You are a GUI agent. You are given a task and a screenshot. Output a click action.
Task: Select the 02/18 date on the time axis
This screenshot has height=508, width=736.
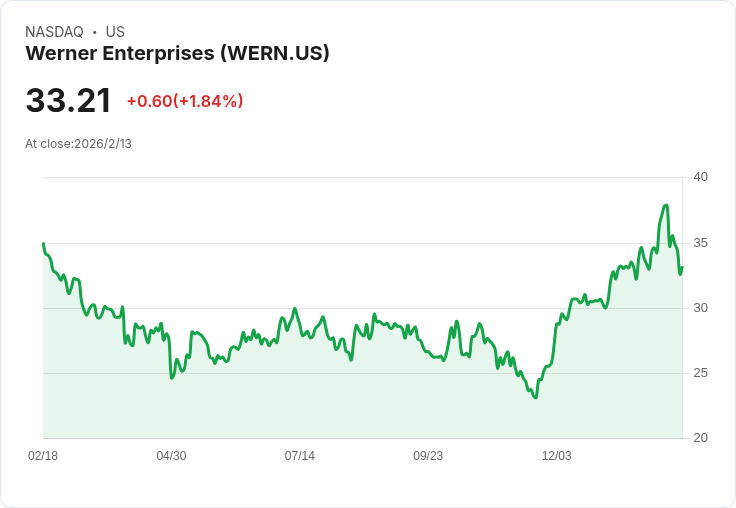[43, 456]
